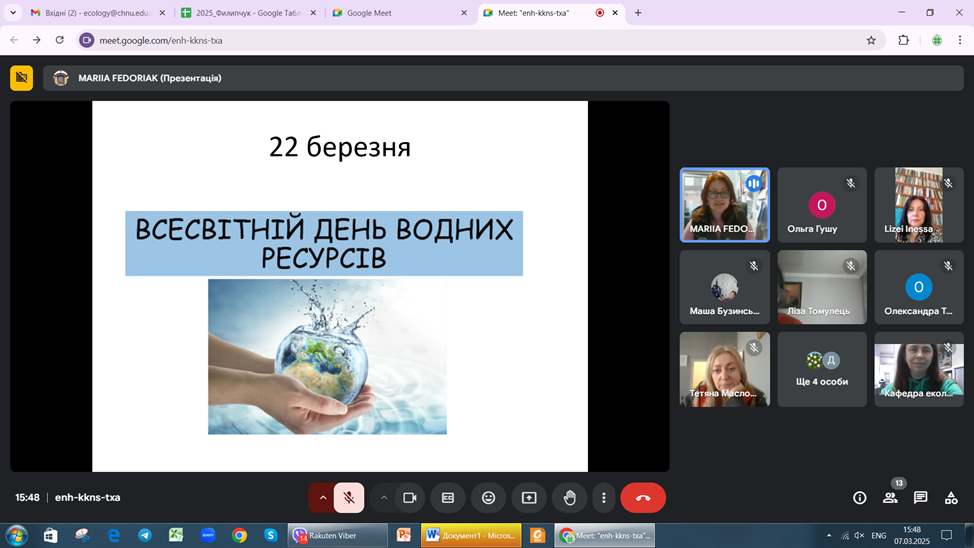The image size is (974, 548).
Task: Open the Activities shapes icon
Action: (951, 498)
